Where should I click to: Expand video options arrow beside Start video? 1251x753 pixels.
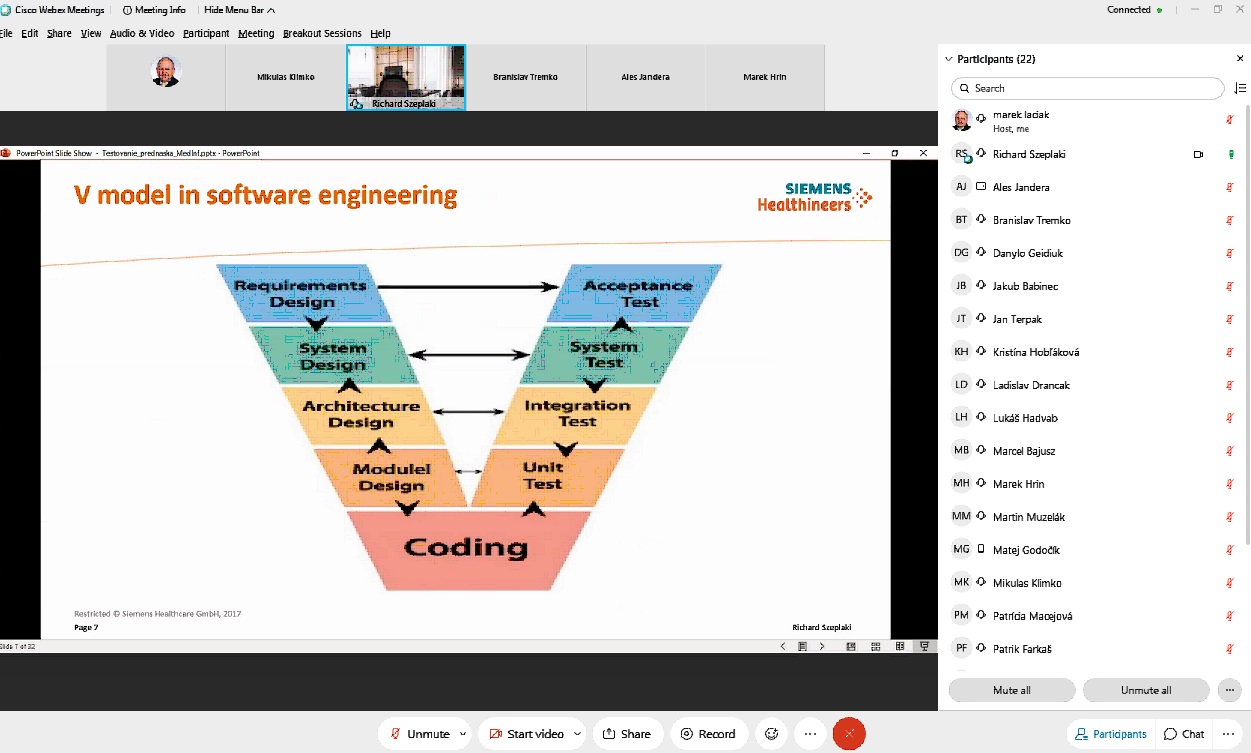[x=577, y=734]
